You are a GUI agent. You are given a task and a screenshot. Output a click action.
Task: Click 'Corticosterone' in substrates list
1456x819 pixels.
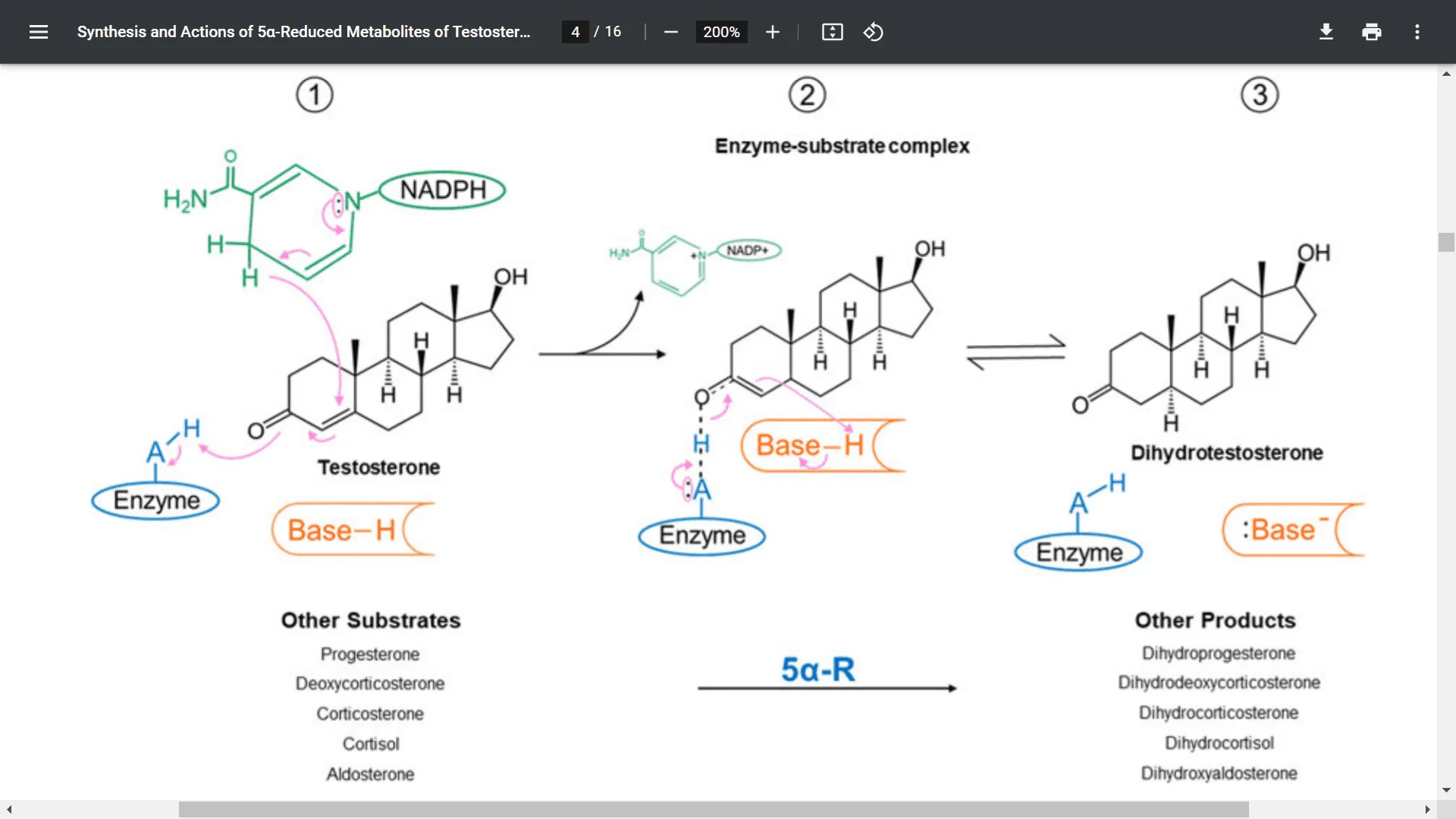(370, 714)
